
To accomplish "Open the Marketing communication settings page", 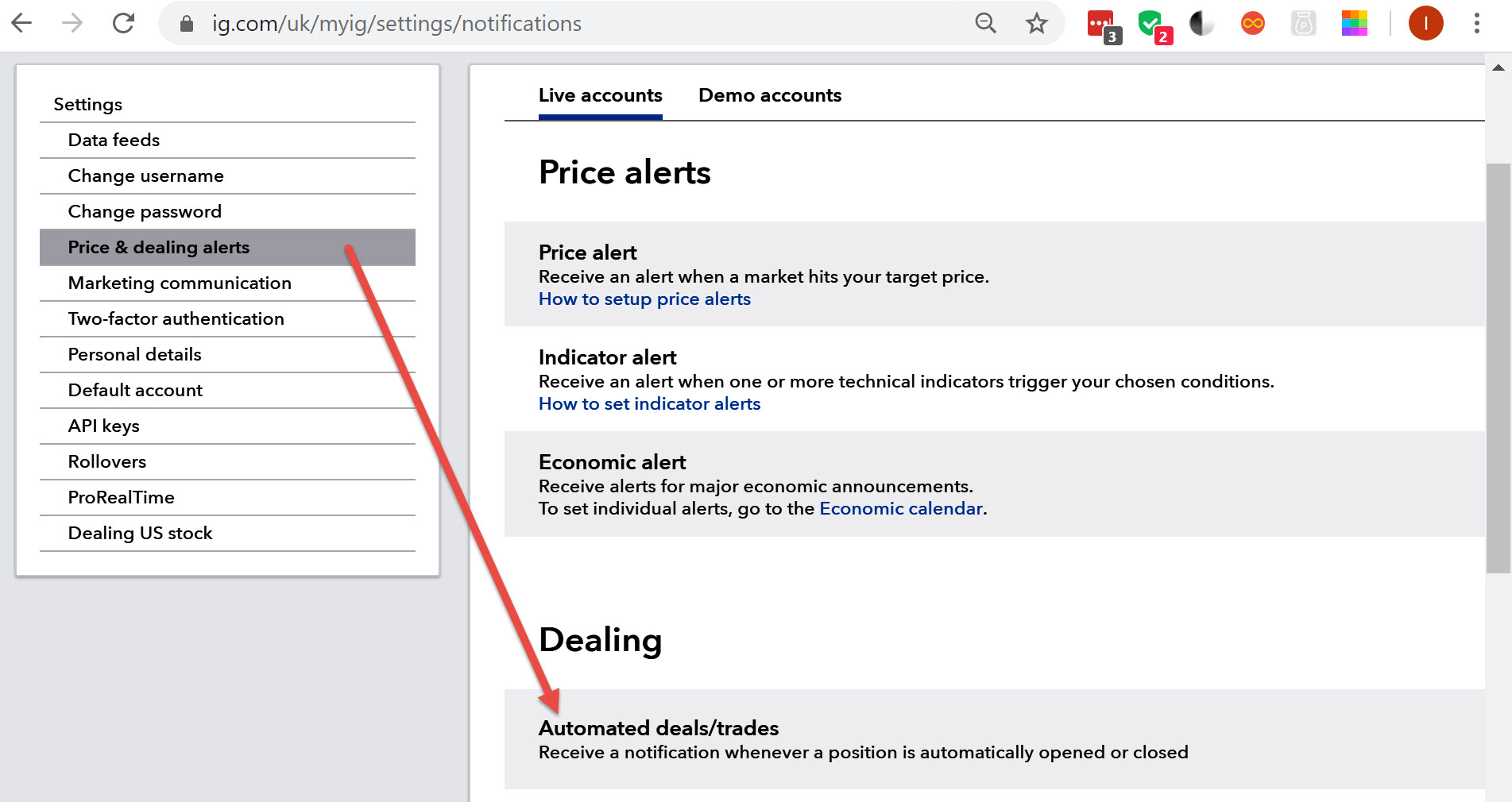I will click(180, 283).
